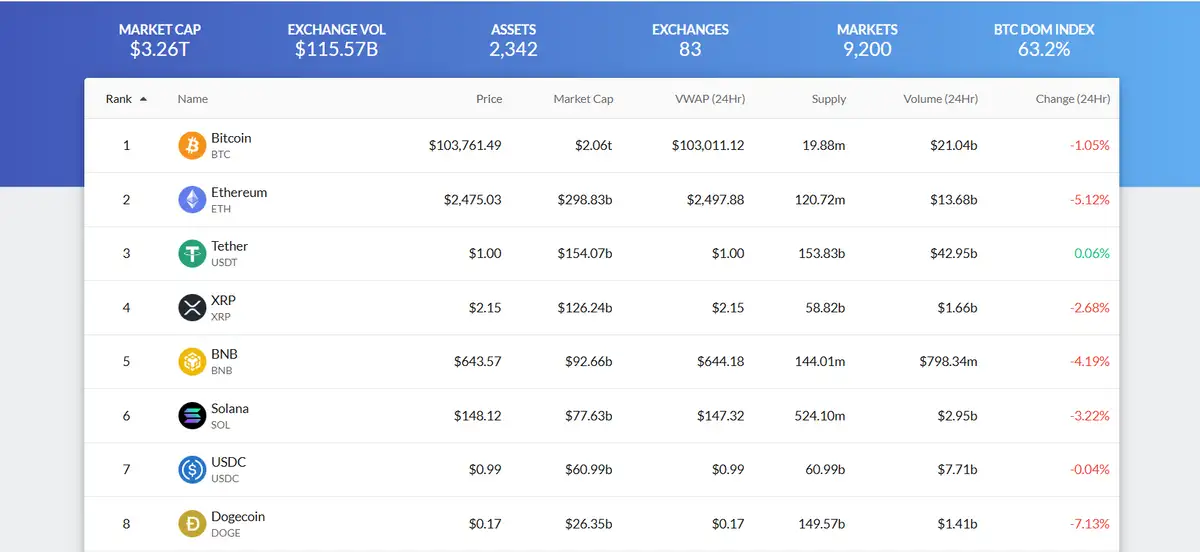Click XRP change -2.68%
The height and width of the screenshot is (552, 1200).
click(x=1090, y=307)
